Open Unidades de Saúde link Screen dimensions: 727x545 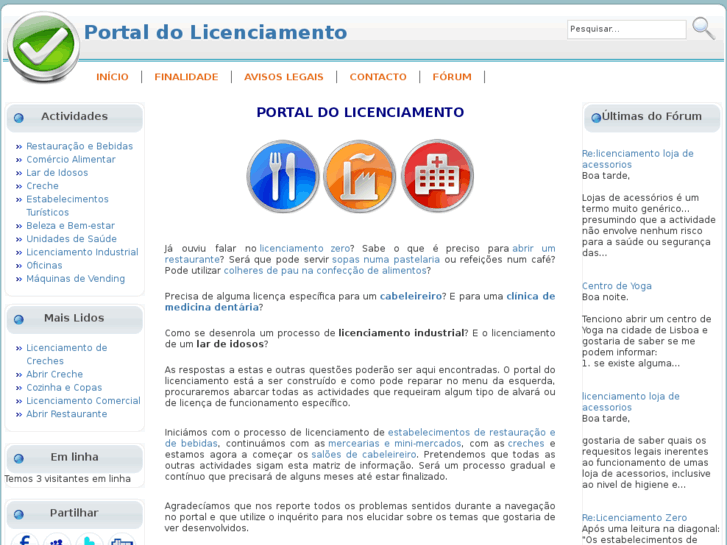click(x=71, y=239)
